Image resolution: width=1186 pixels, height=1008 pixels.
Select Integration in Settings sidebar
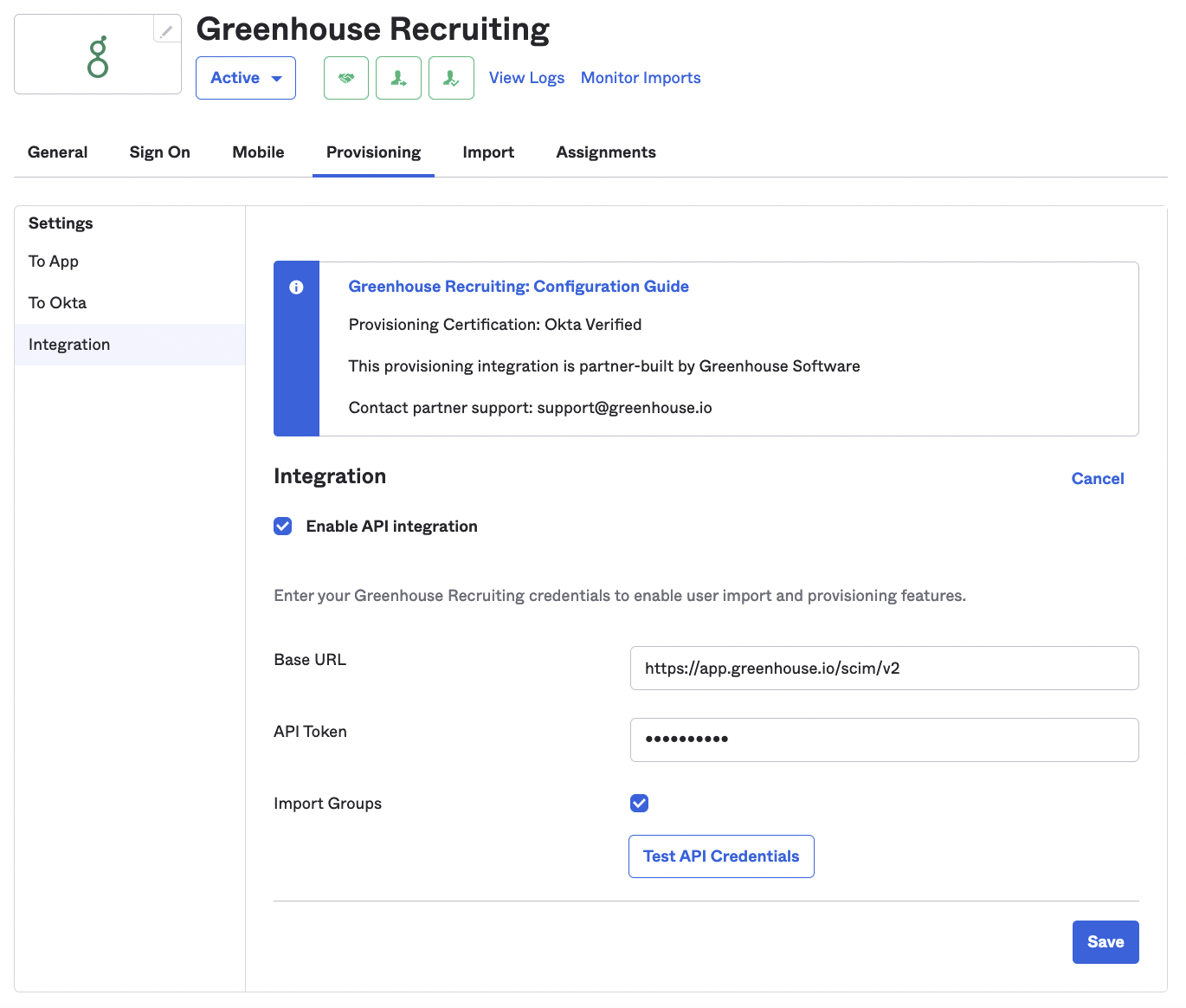(130, 345)
